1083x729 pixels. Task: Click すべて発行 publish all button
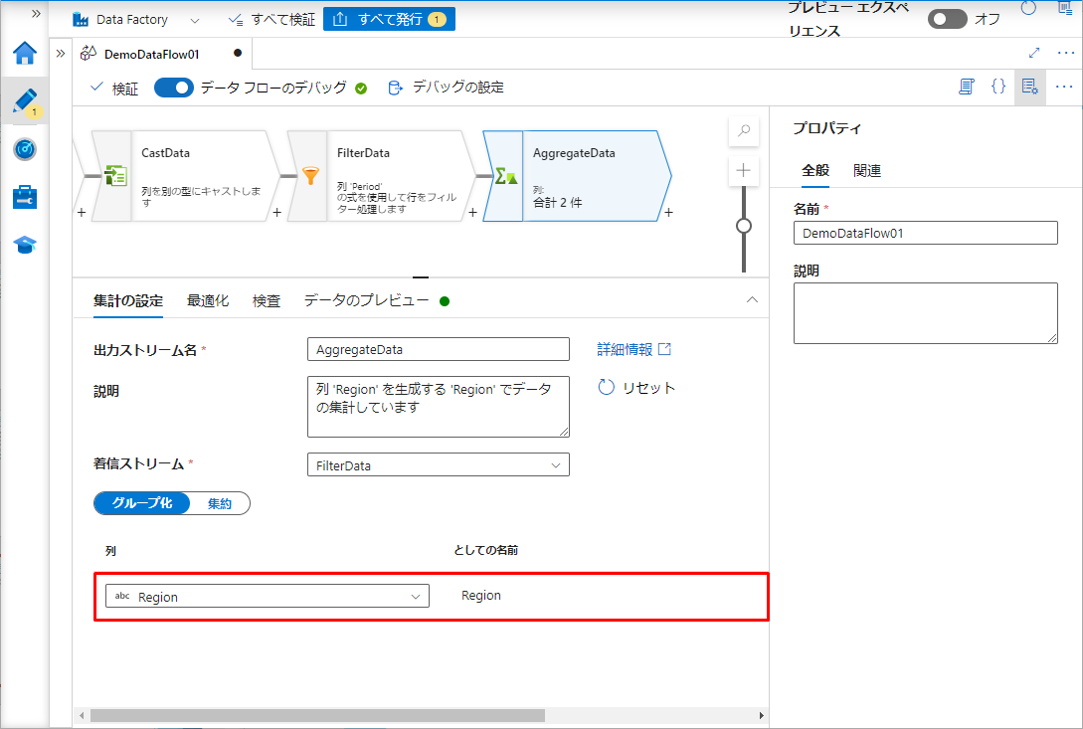(x=389, y=19)
